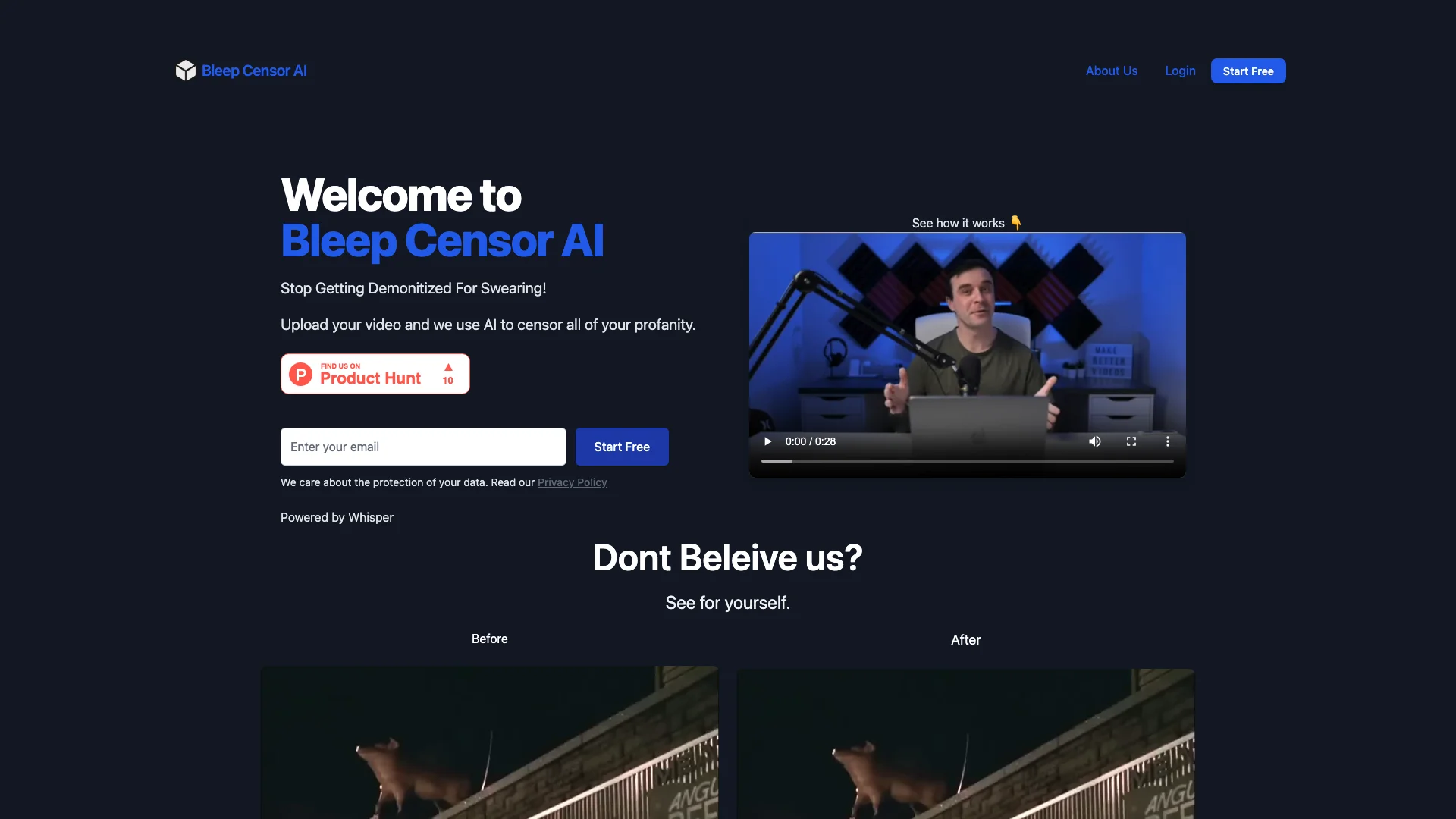Click the Login menu item
Screen dimensions: 1456x819
(1180, 70)
